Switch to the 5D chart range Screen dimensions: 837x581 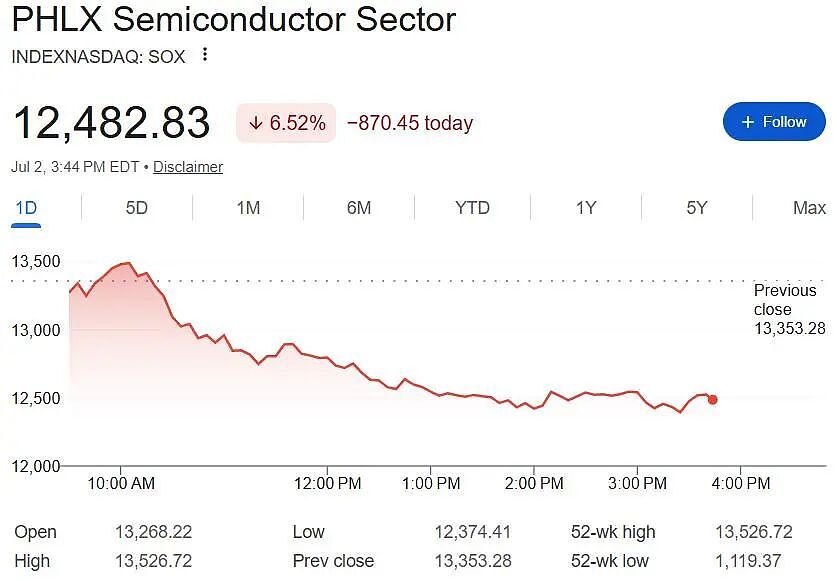(137, 208)
